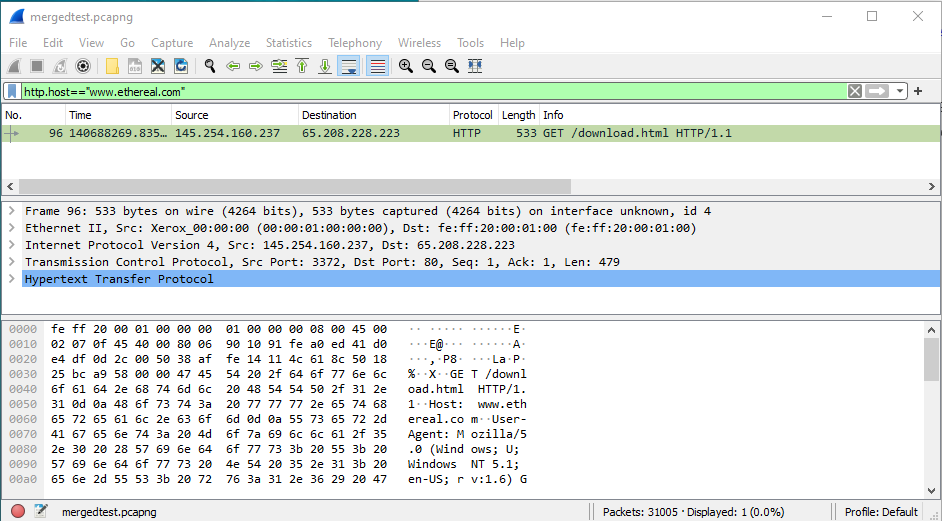Open the Statistics menu
This screenshot has height=521, width=942.
(289, 43)
